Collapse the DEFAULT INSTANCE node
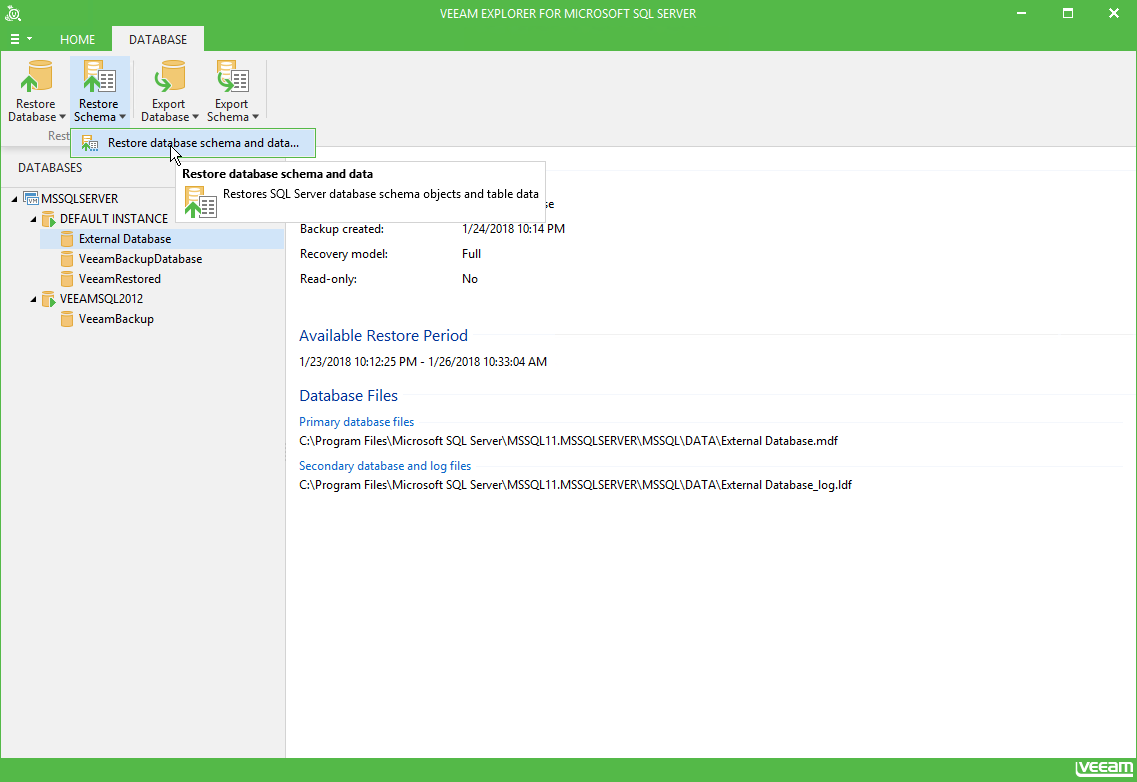 (x=33, y=219)
